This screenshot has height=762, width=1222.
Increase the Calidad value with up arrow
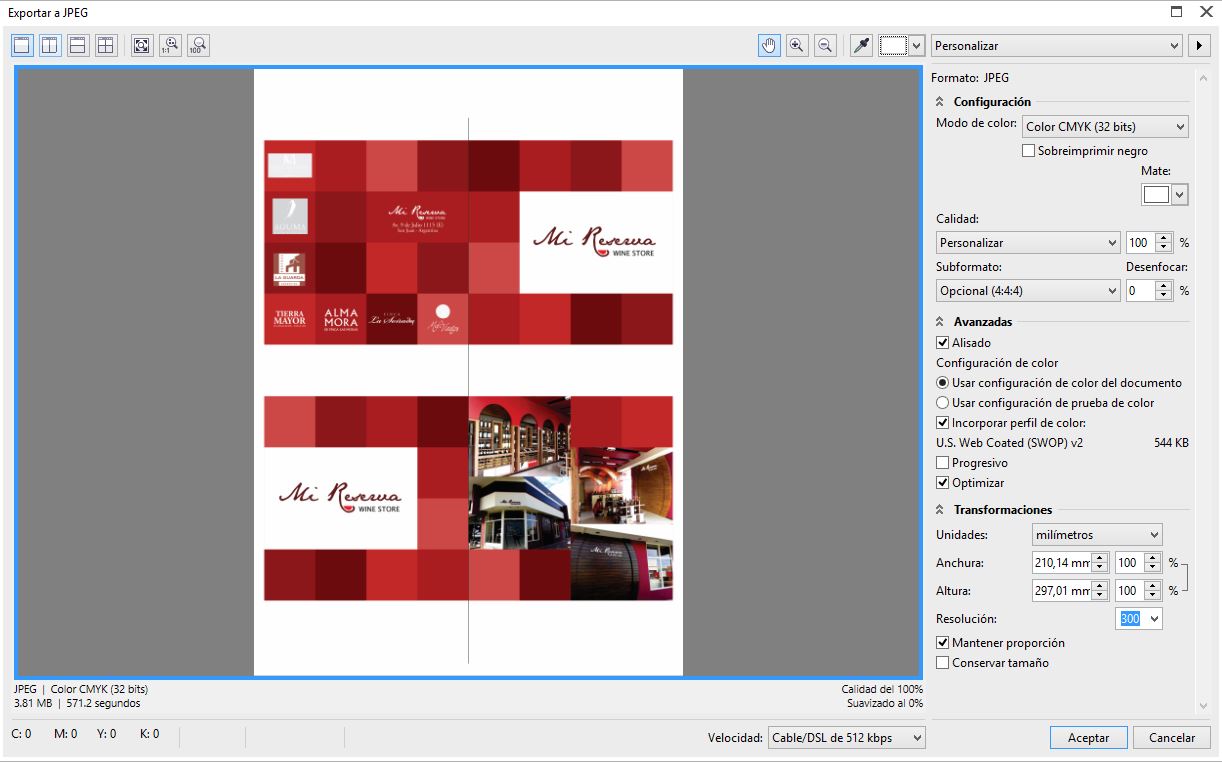(x=1163, y=237)
